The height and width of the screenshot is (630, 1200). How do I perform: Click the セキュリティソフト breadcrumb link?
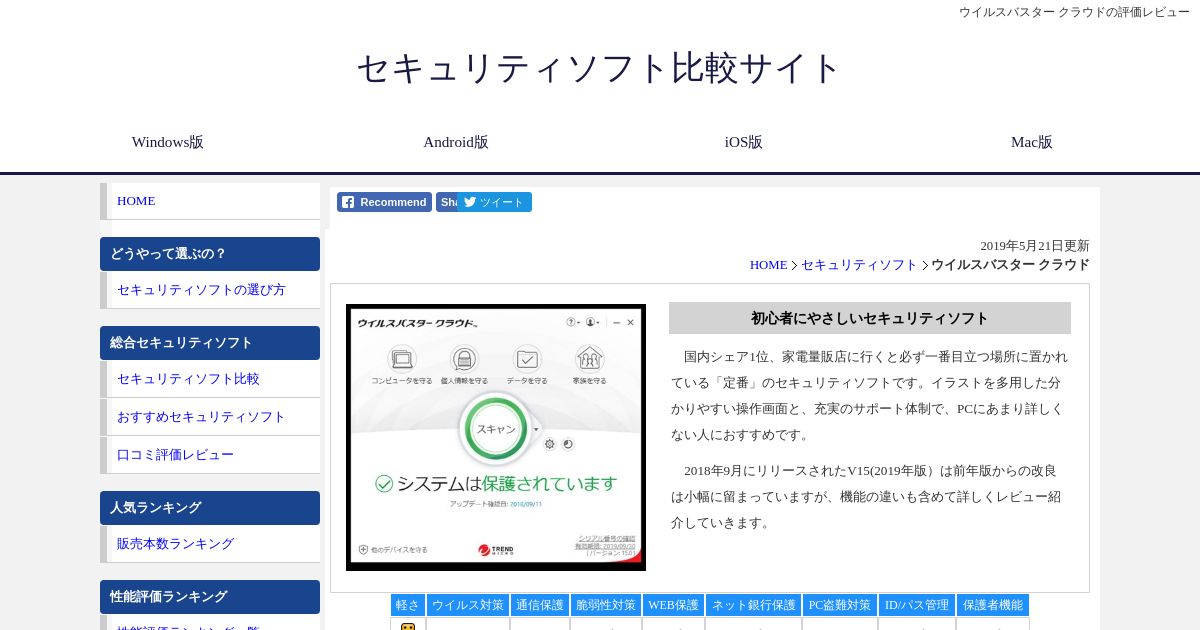pos(859,265)
